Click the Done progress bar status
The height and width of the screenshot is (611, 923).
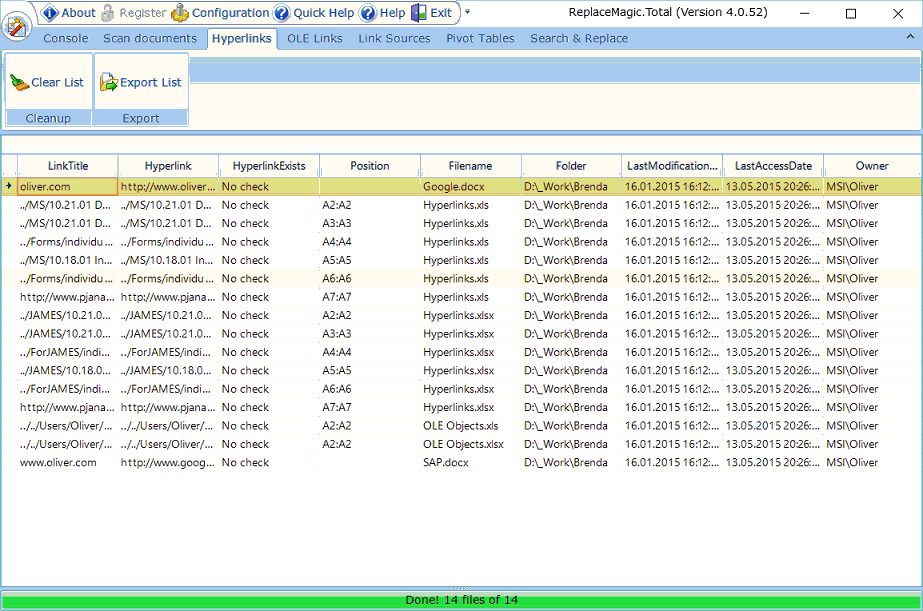tap(462, 600)
